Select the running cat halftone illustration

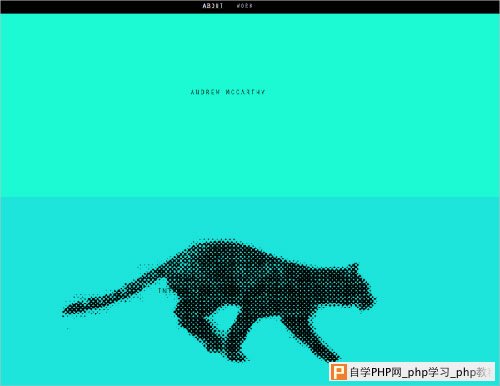219,301
